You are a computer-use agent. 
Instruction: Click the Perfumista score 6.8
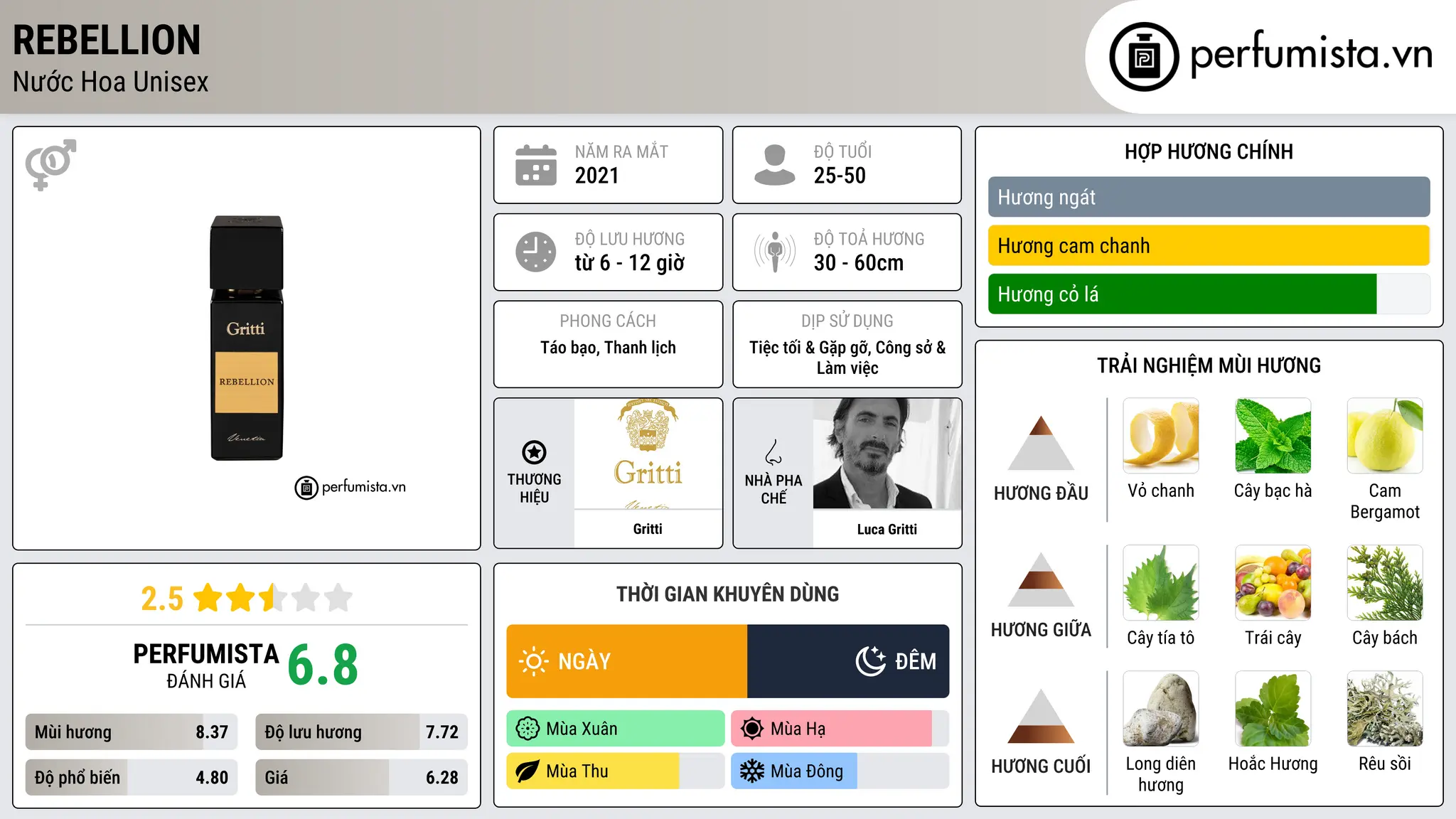pyautogui.click(x=323, y=665)
